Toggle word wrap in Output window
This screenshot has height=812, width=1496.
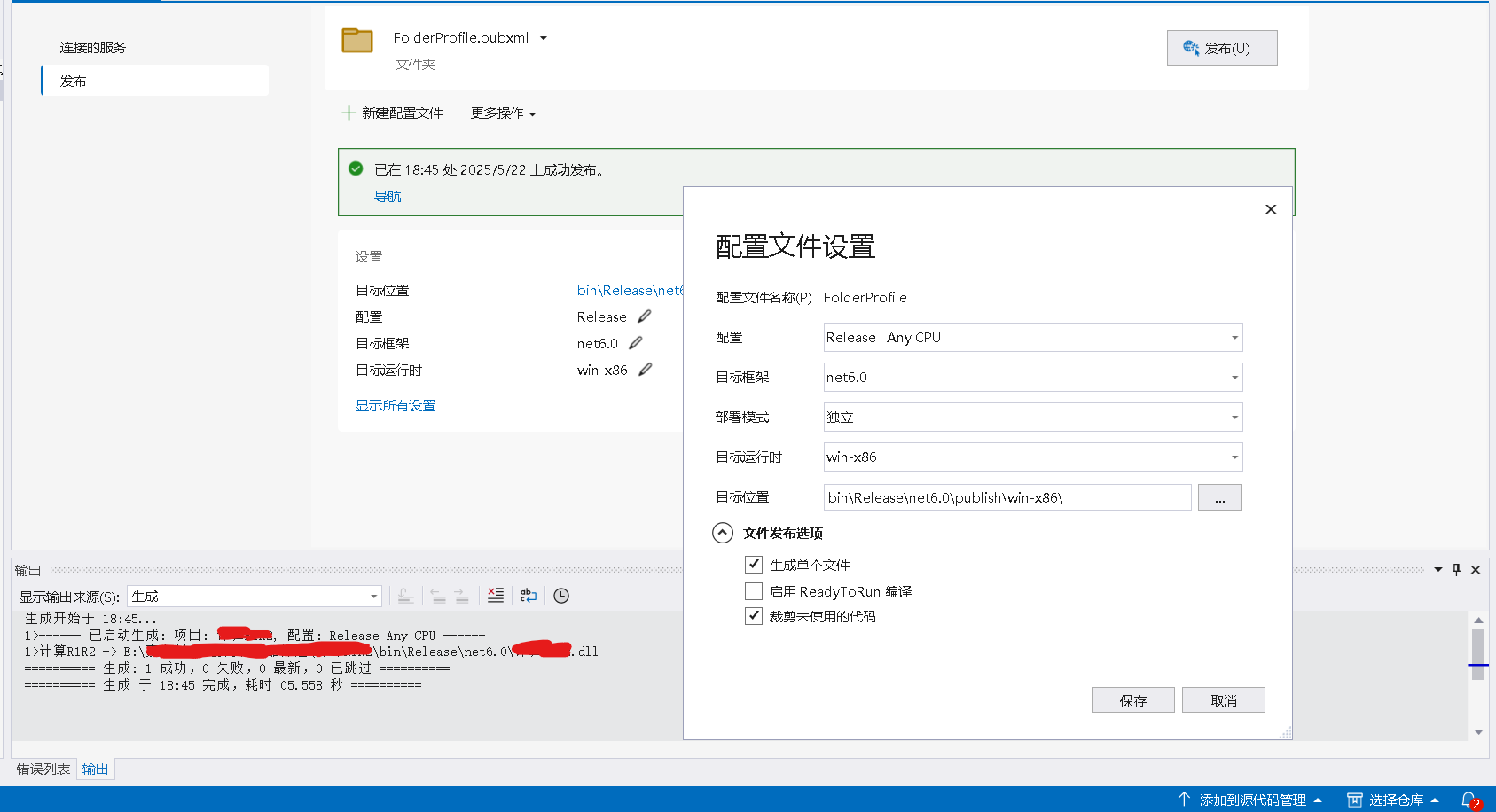click(529, 596)
